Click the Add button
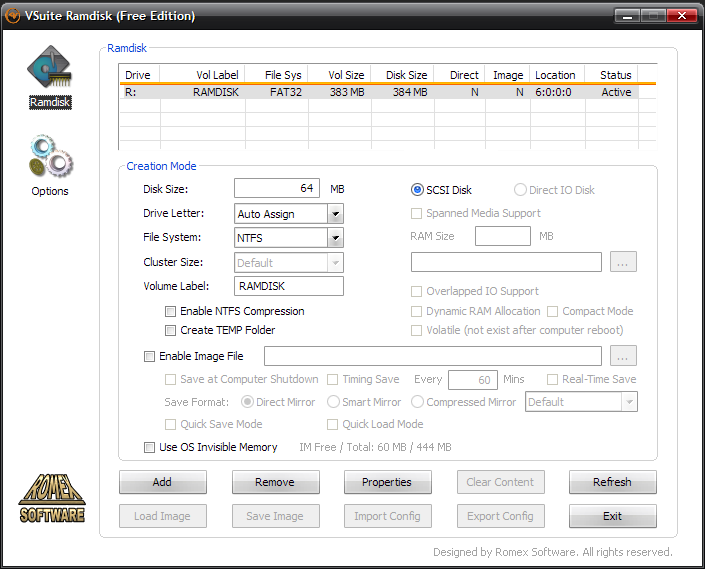 pos(163,482)
